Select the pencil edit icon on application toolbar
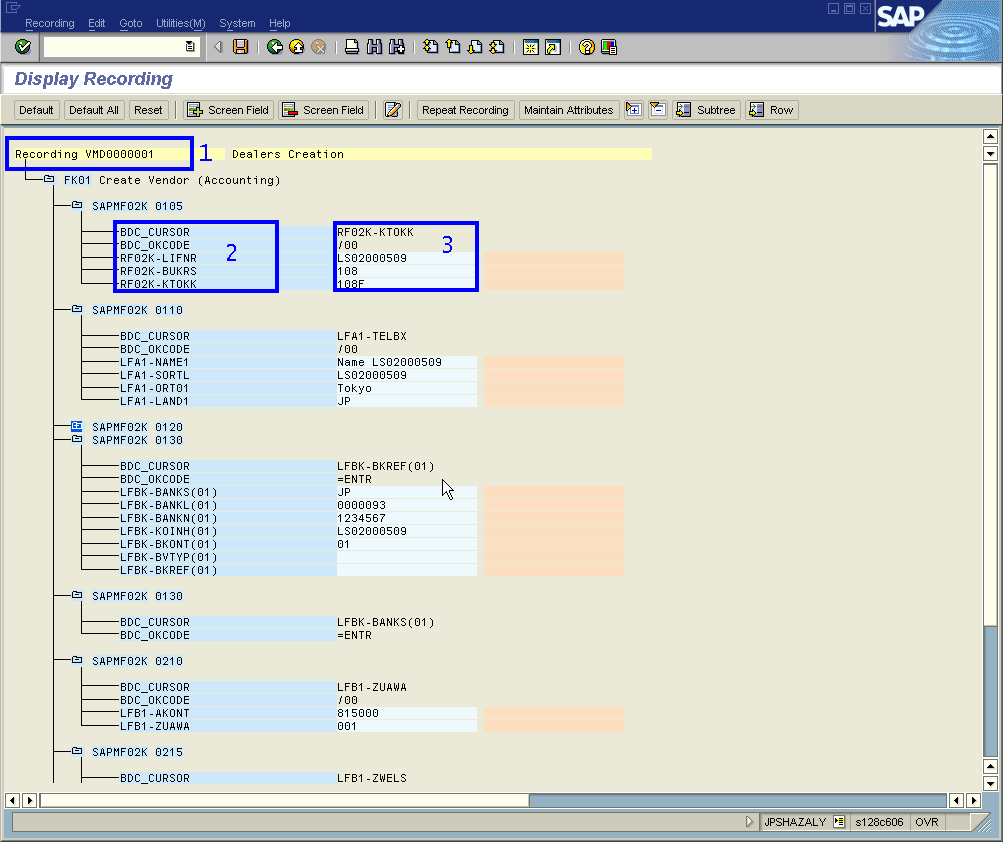Image resolution: width=1003 pixels, height=842 pixels. (x=394, y=110)
